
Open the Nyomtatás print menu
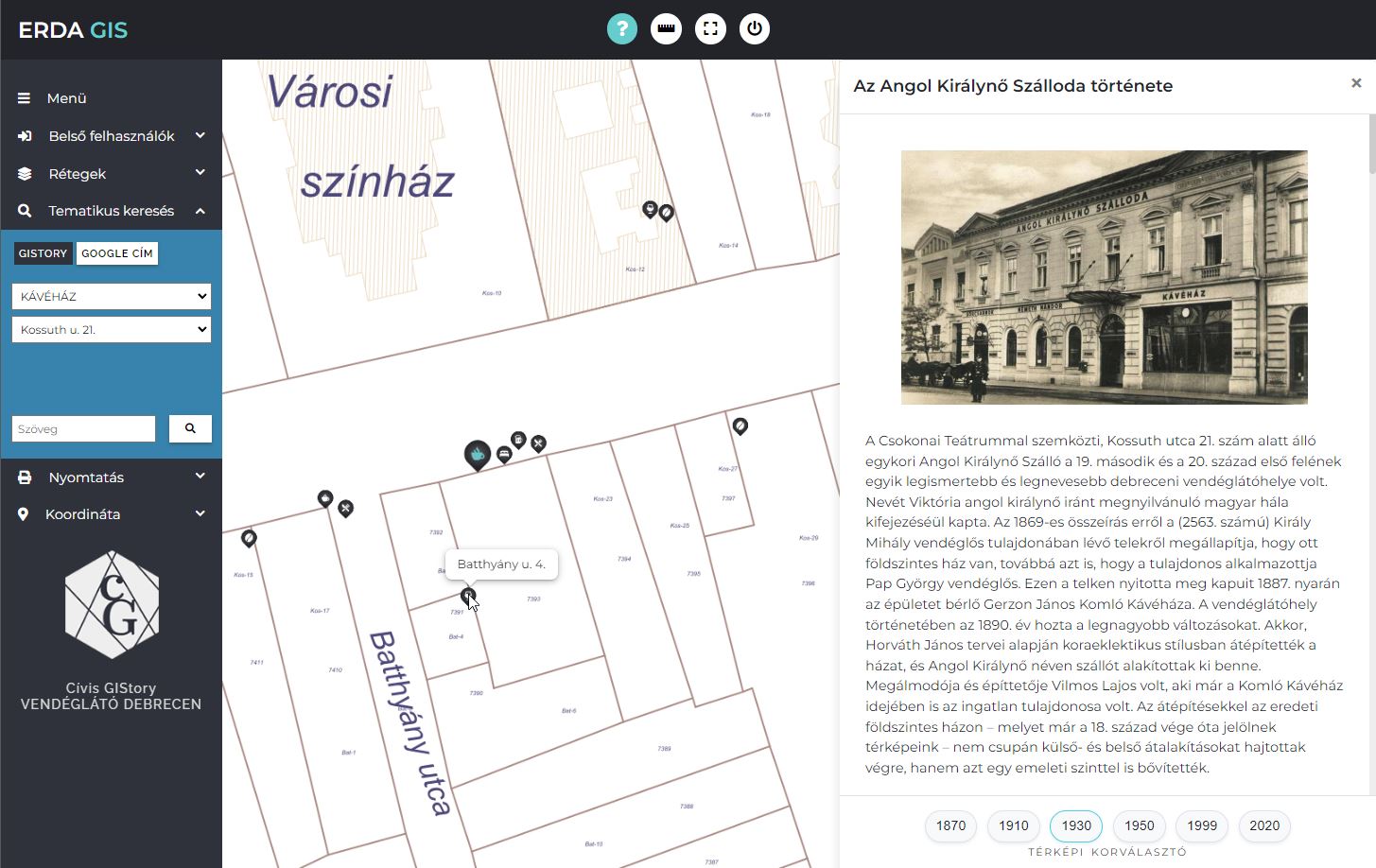tap(111, 477)
